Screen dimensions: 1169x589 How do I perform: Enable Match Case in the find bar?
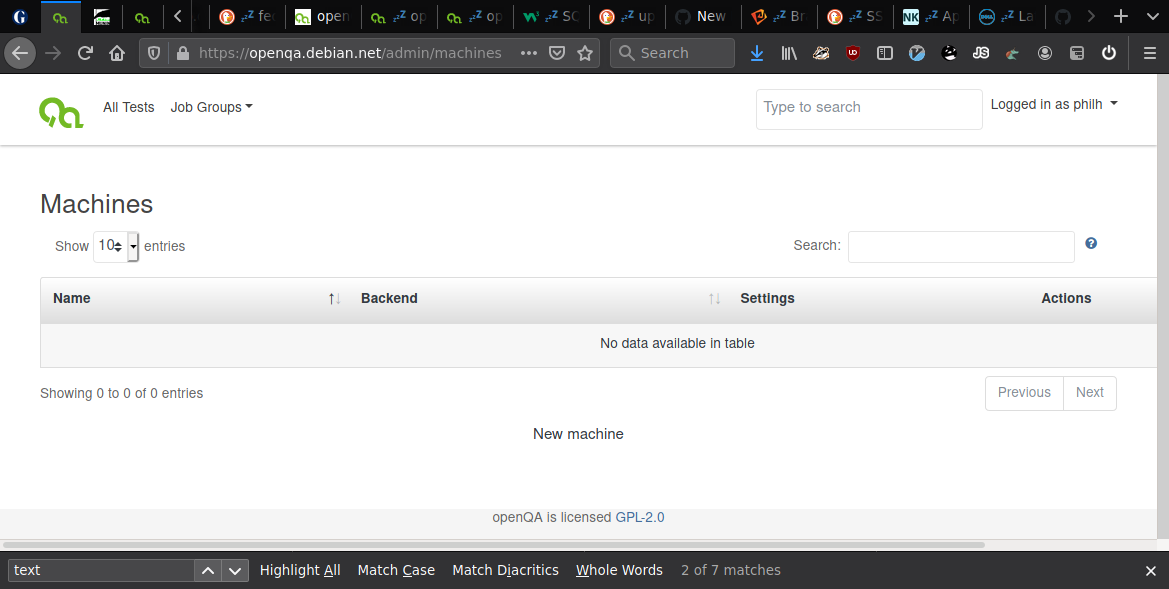(x=396, y=570)
